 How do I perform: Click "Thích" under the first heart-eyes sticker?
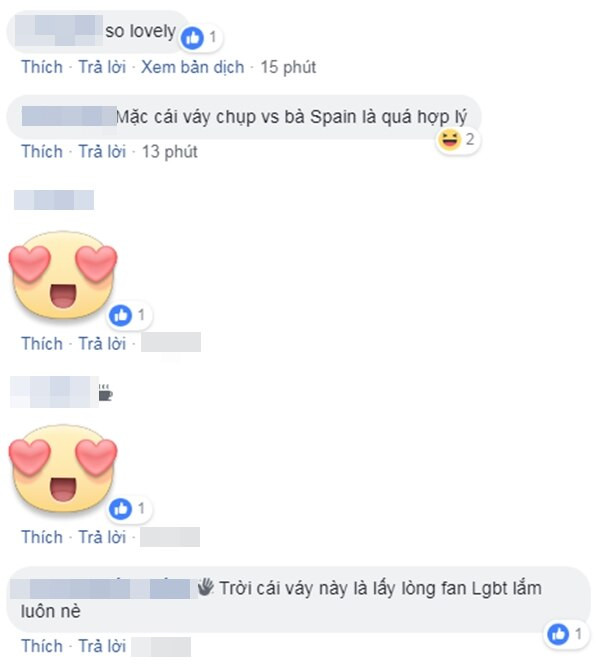42,344
